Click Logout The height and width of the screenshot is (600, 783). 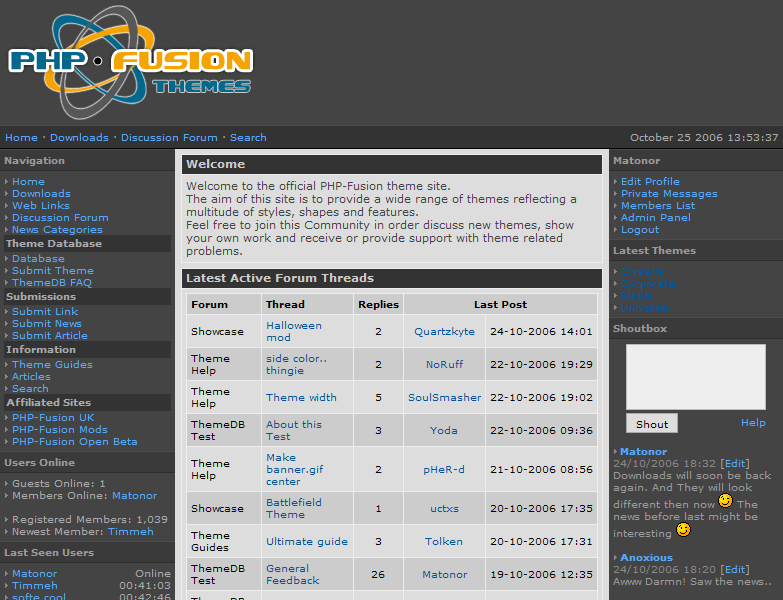click(640, 230)
